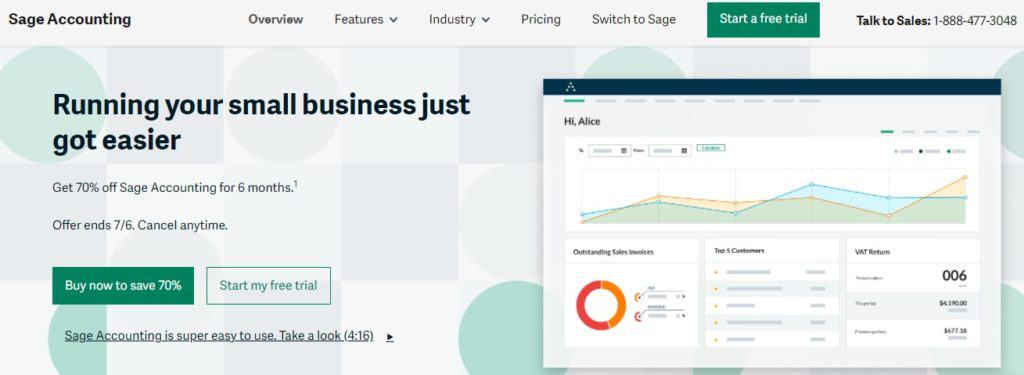Click the $4,190.00 amount
The image size is (1024, 375).
click(x=953, y=303)
